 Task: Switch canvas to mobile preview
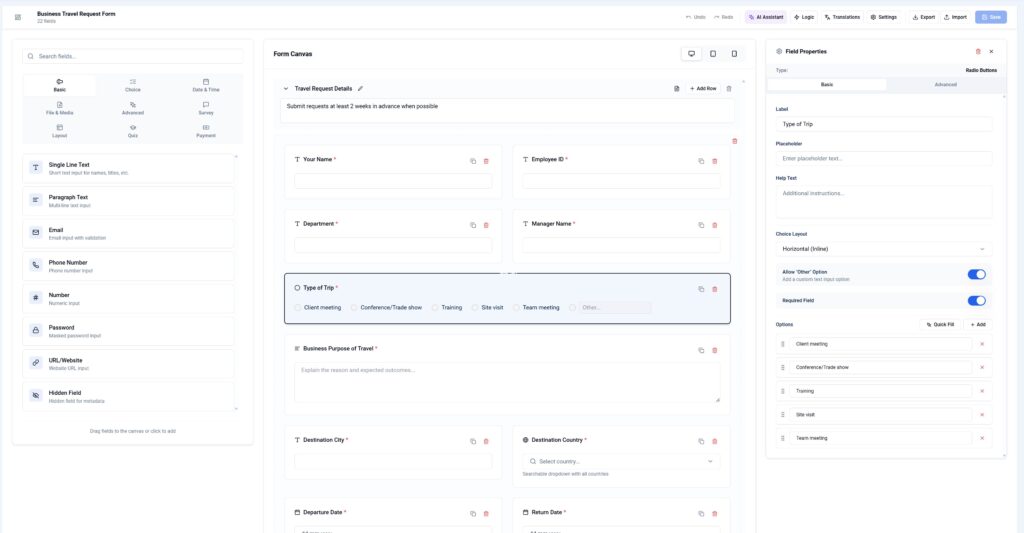pos(734,54)
